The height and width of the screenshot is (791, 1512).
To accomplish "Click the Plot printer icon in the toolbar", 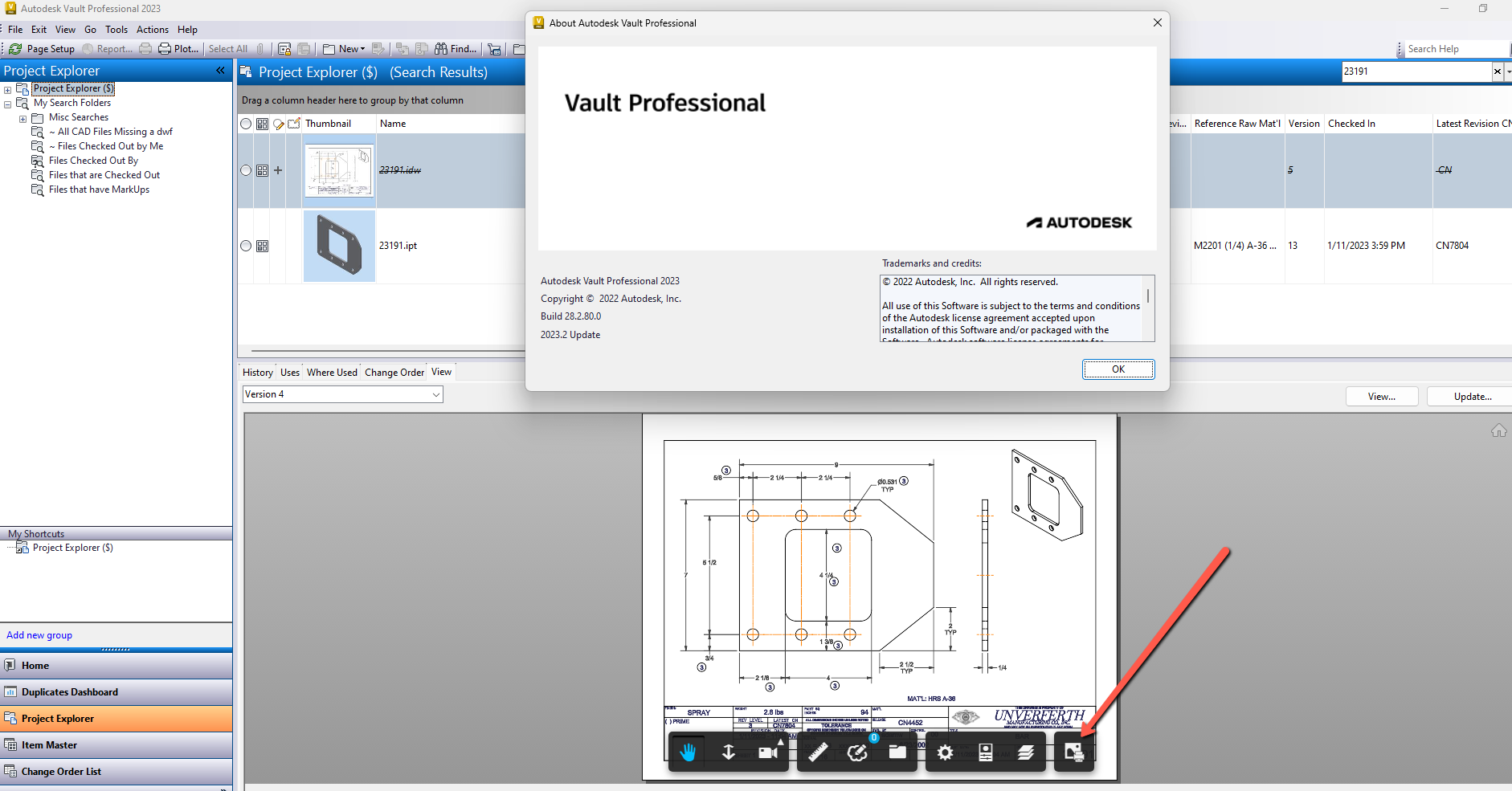I will tap(164, 48).
